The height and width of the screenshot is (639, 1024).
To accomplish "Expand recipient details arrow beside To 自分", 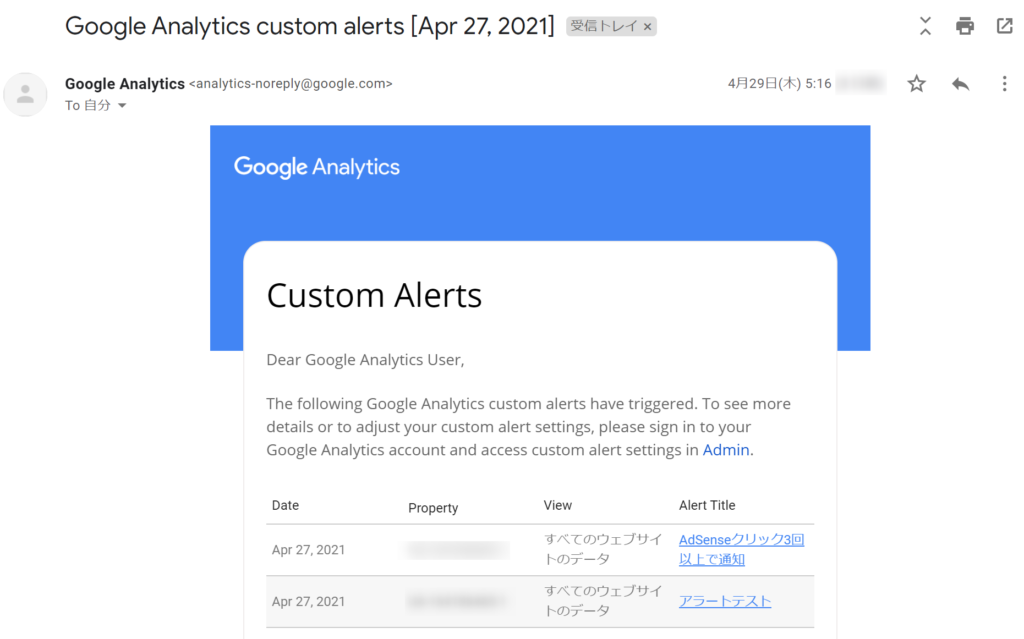I will pyautogui.click(x=122, y=105).
